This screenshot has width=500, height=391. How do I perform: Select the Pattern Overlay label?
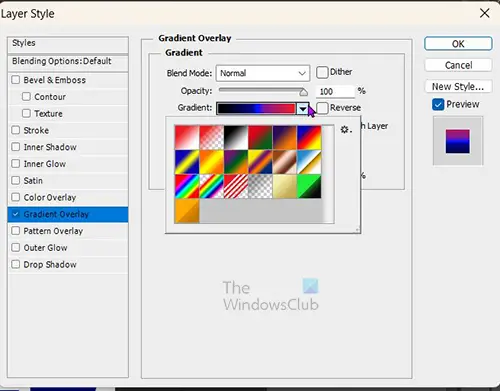(x=53, y=231)
